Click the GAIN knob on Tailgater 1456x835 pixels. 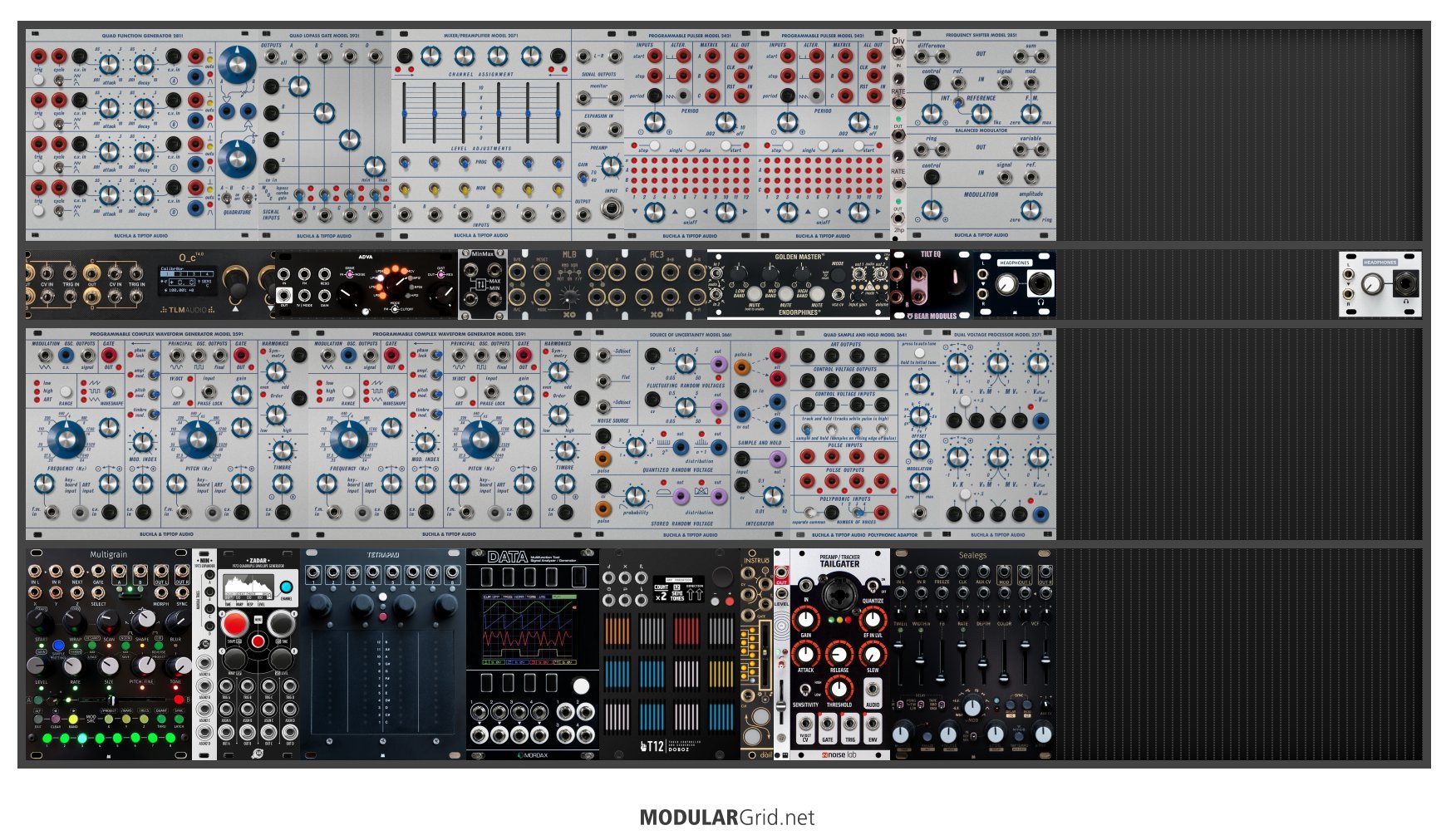805,620
